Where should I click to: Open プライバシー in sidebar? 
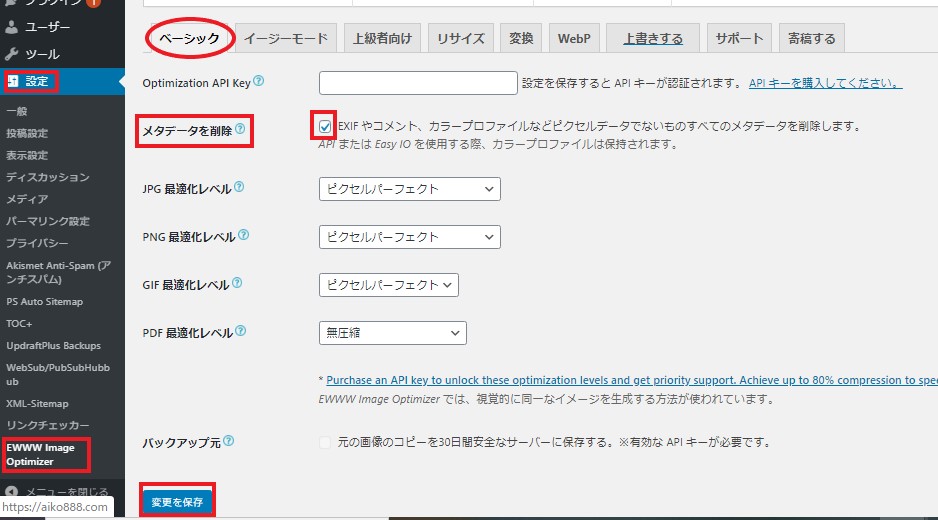[37, 244]
